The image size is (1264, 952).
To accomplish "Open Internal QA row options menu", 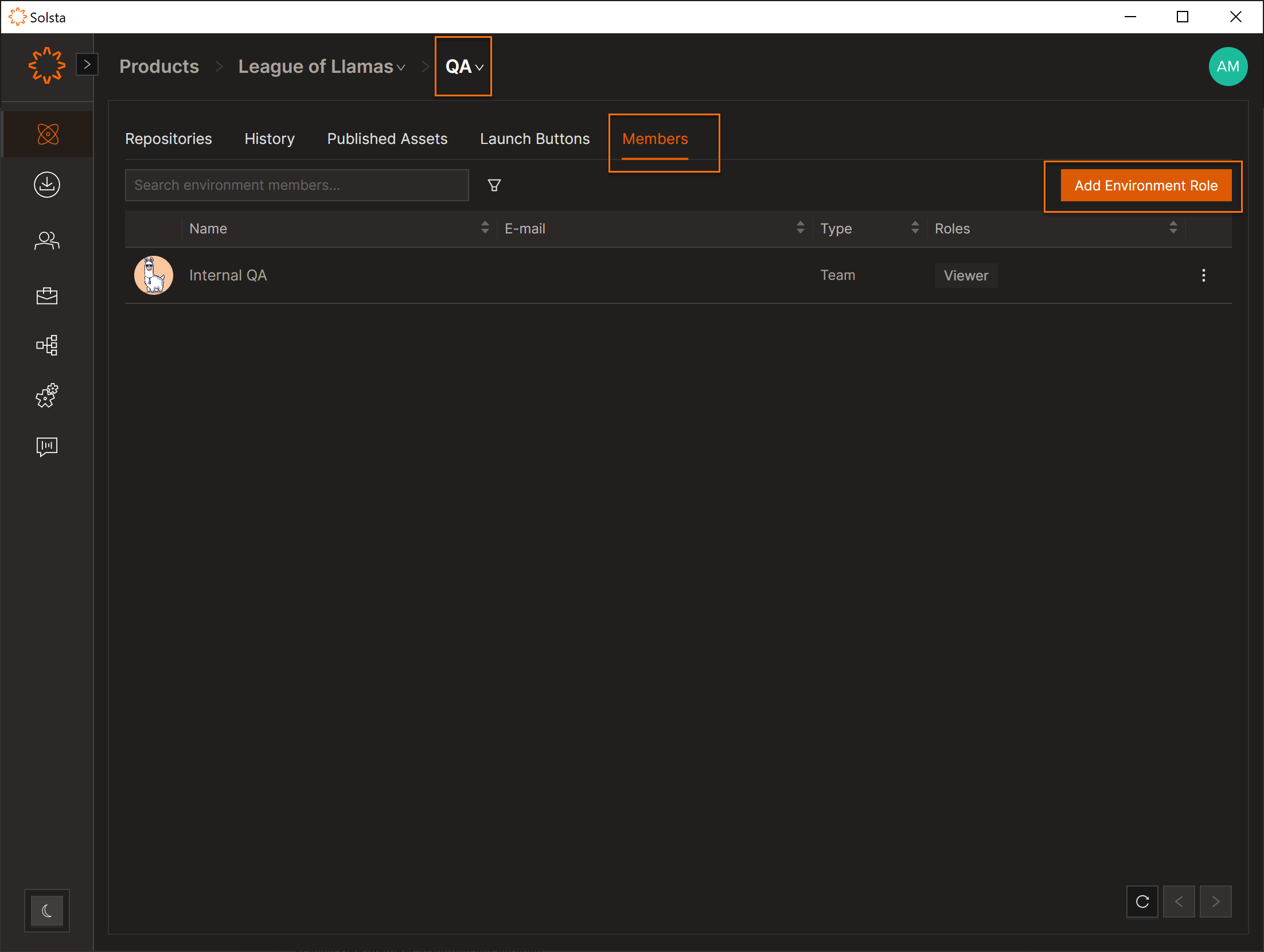I will 1203,275.
